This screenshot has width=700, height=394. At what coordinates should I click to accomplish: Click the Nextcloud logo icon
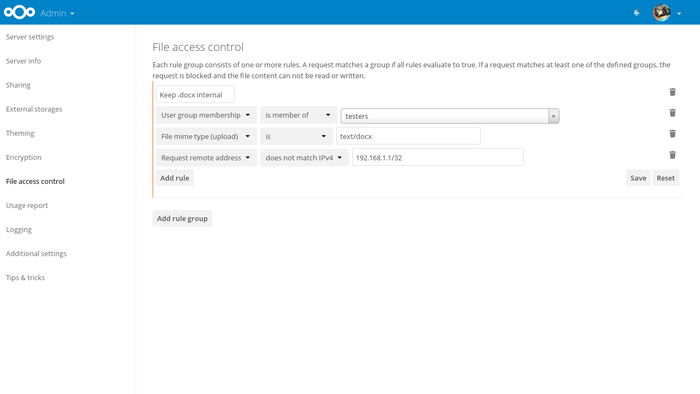coord(19,12)
